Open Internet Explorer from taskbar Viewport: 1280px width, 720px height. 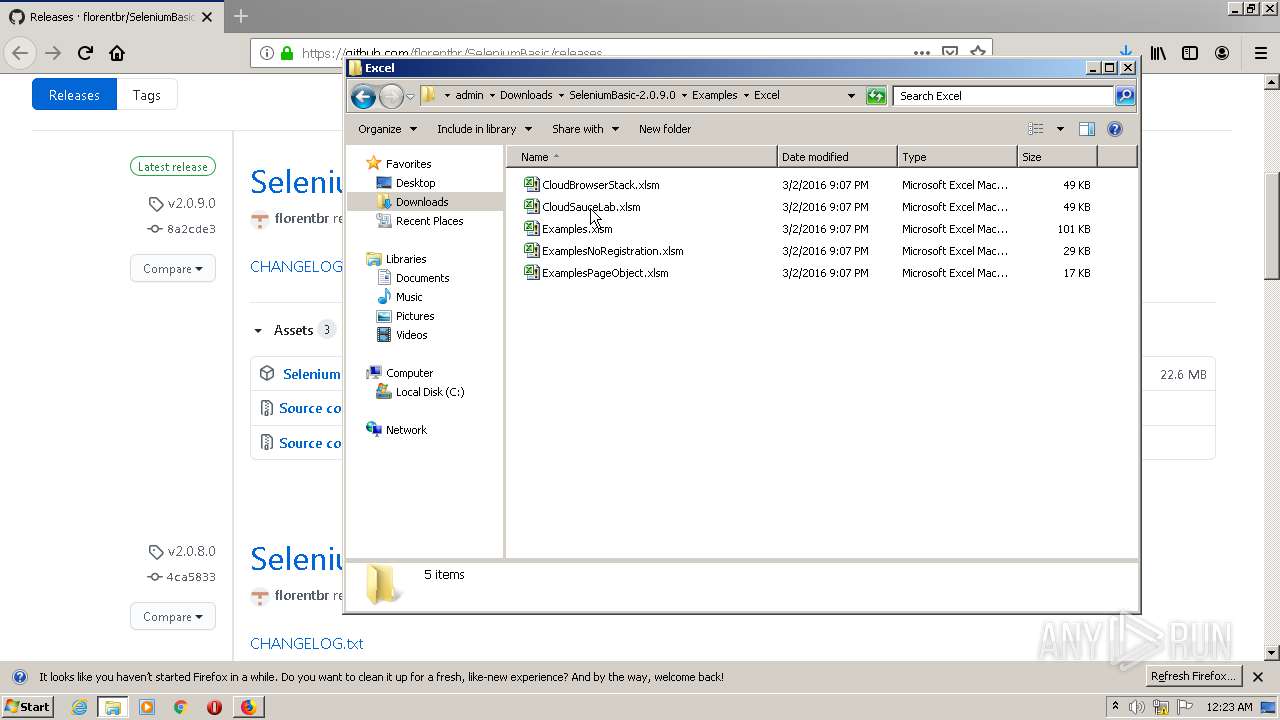79,707
